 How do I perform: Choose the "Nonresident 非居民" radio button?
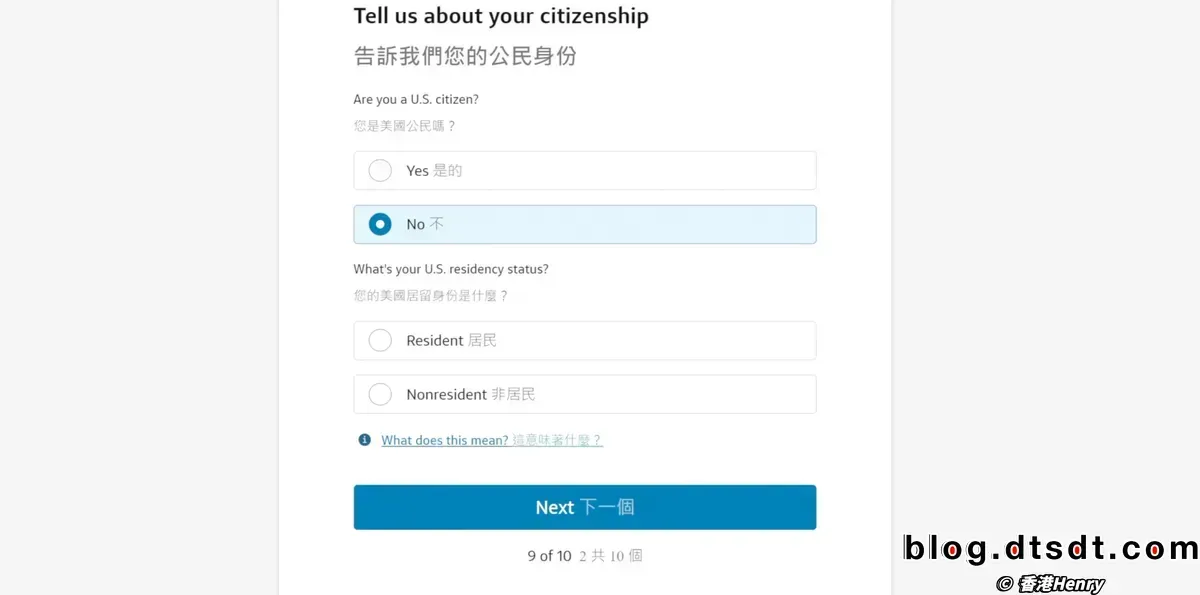click(x=380, y=394)
